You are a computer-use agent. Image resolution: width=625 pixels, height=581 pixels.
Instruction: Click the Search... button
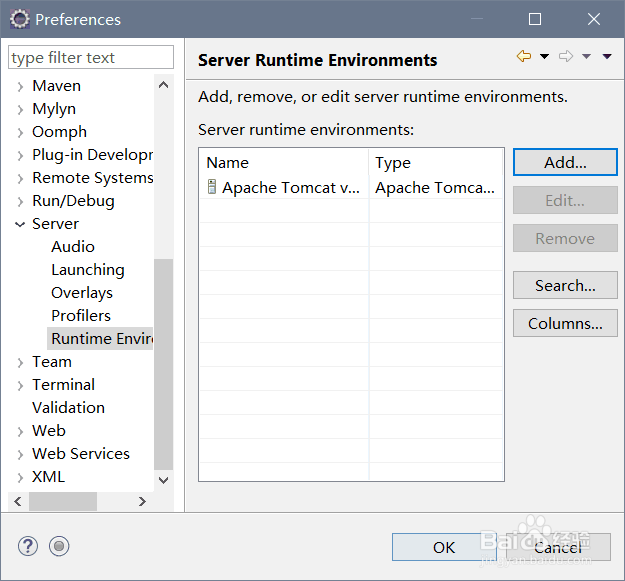pos(565,286)
